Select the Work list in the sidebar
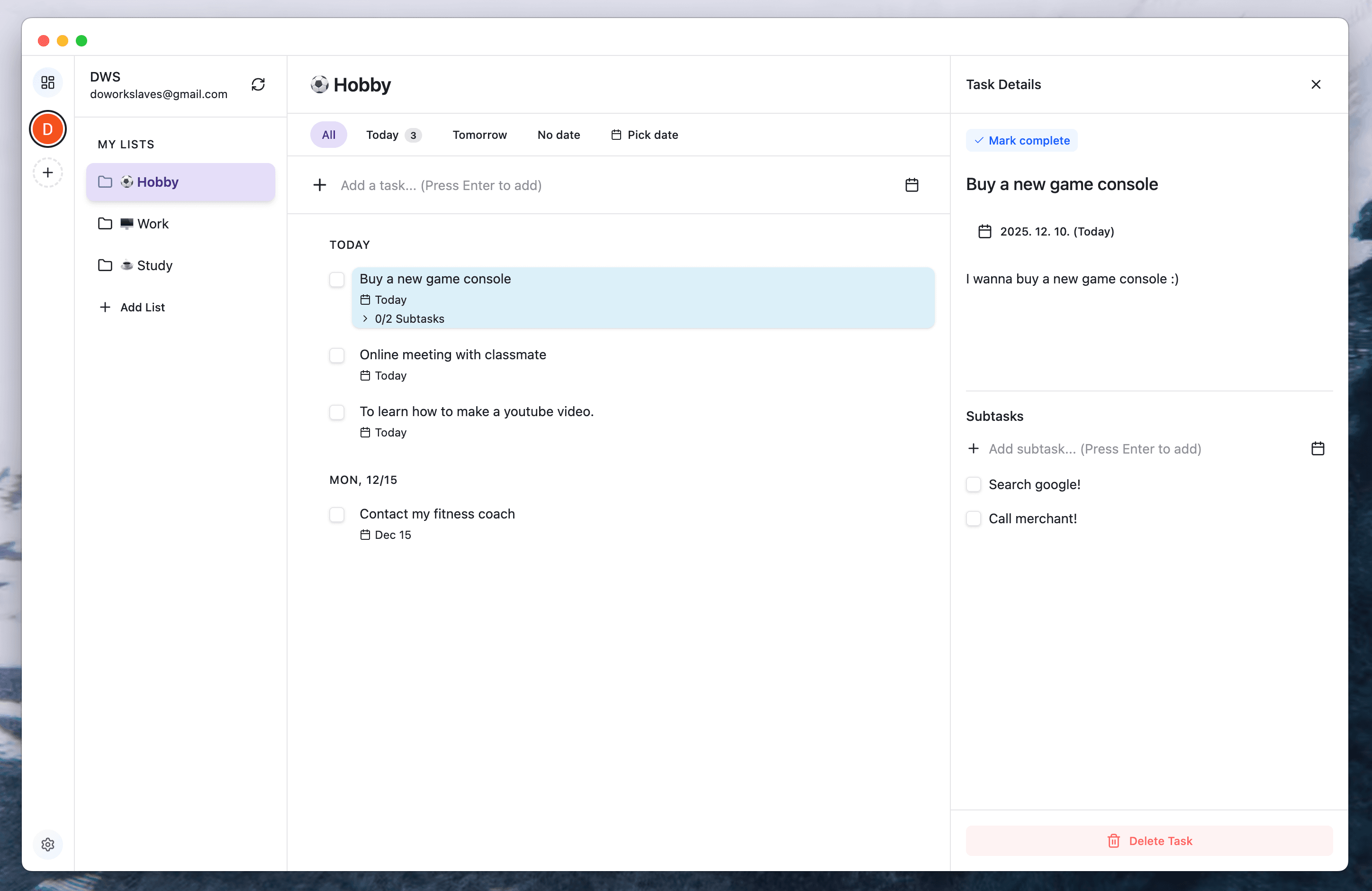Image resolution: width=1372 pixels, height=891 pixels. click(x=153, y=224)
